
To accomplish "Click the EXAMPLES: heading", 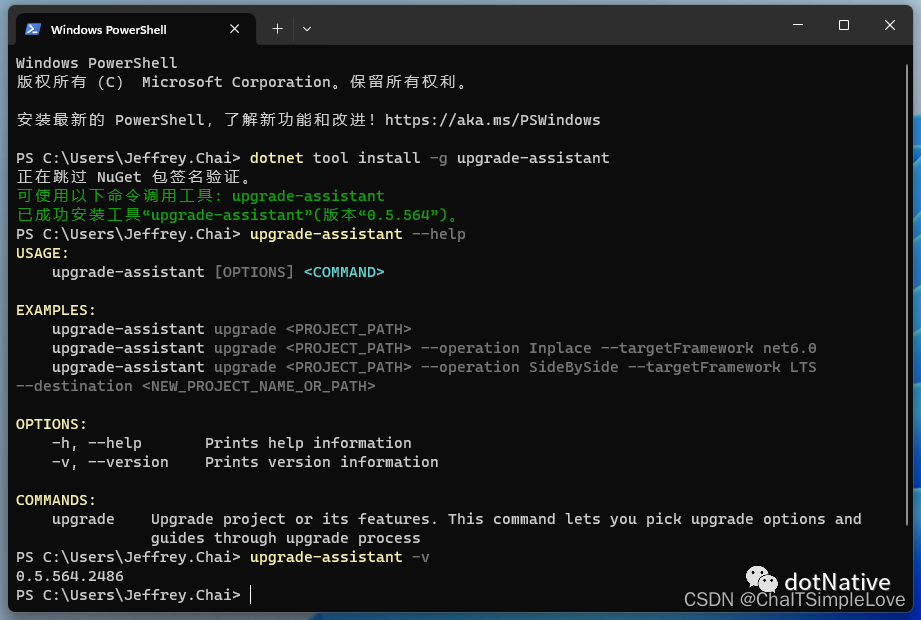I will 56,311.
